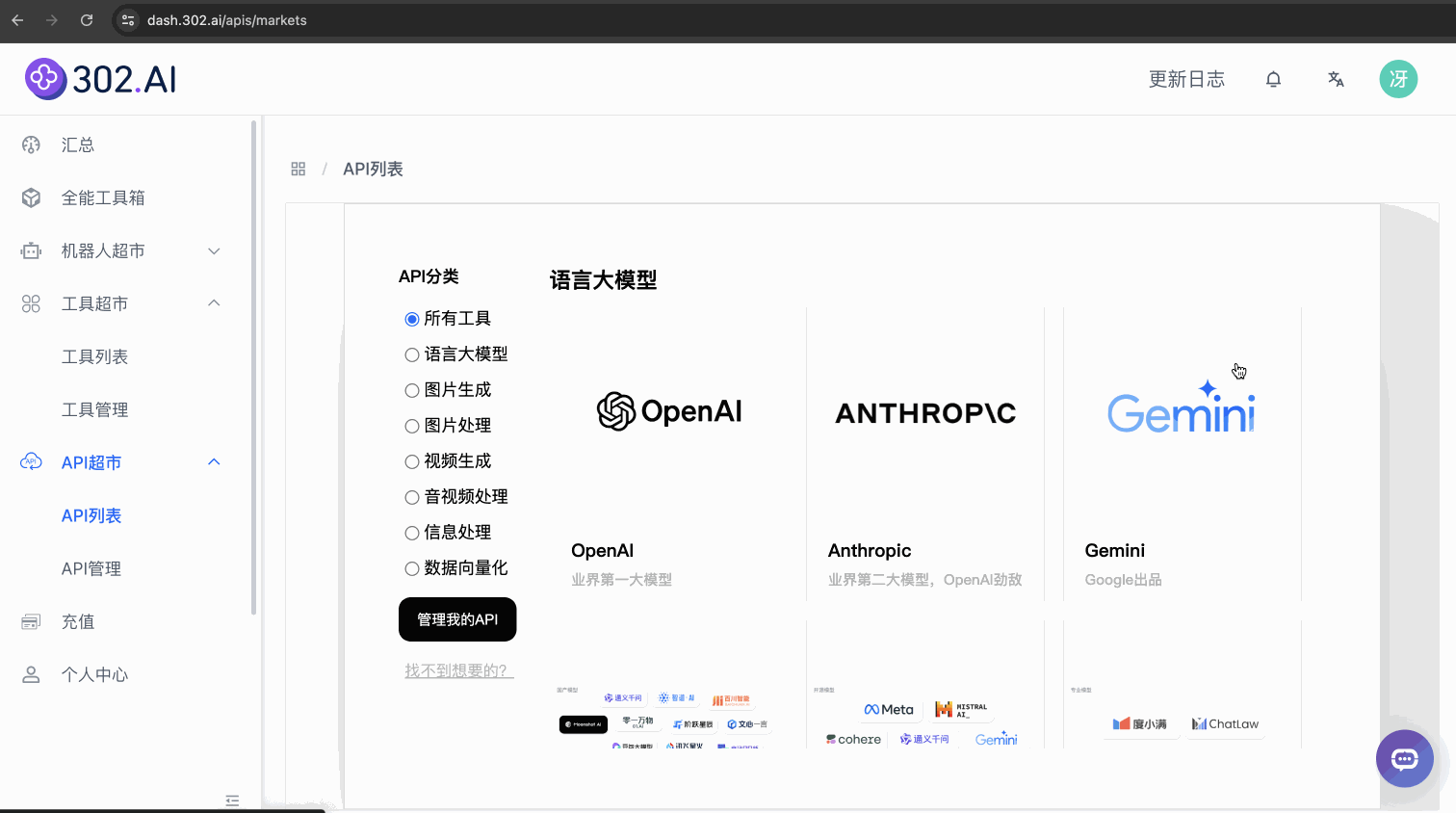Select the 语言大模型 radio button
Screen dimensions: 1456x813
pyautogui.click(x=412, y=354)
